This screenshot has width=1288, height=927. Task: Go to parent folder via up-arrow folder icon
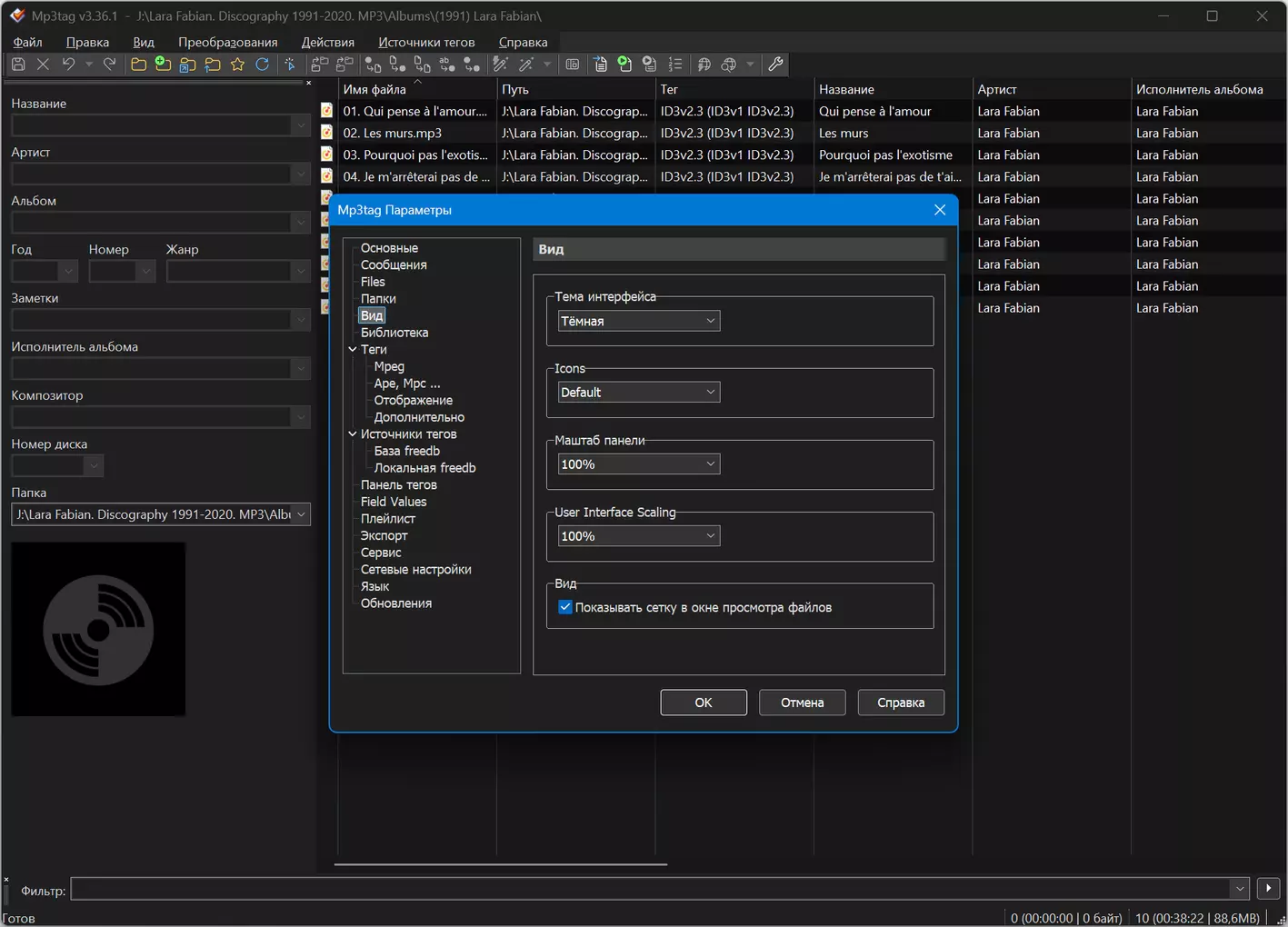(213, 65)
